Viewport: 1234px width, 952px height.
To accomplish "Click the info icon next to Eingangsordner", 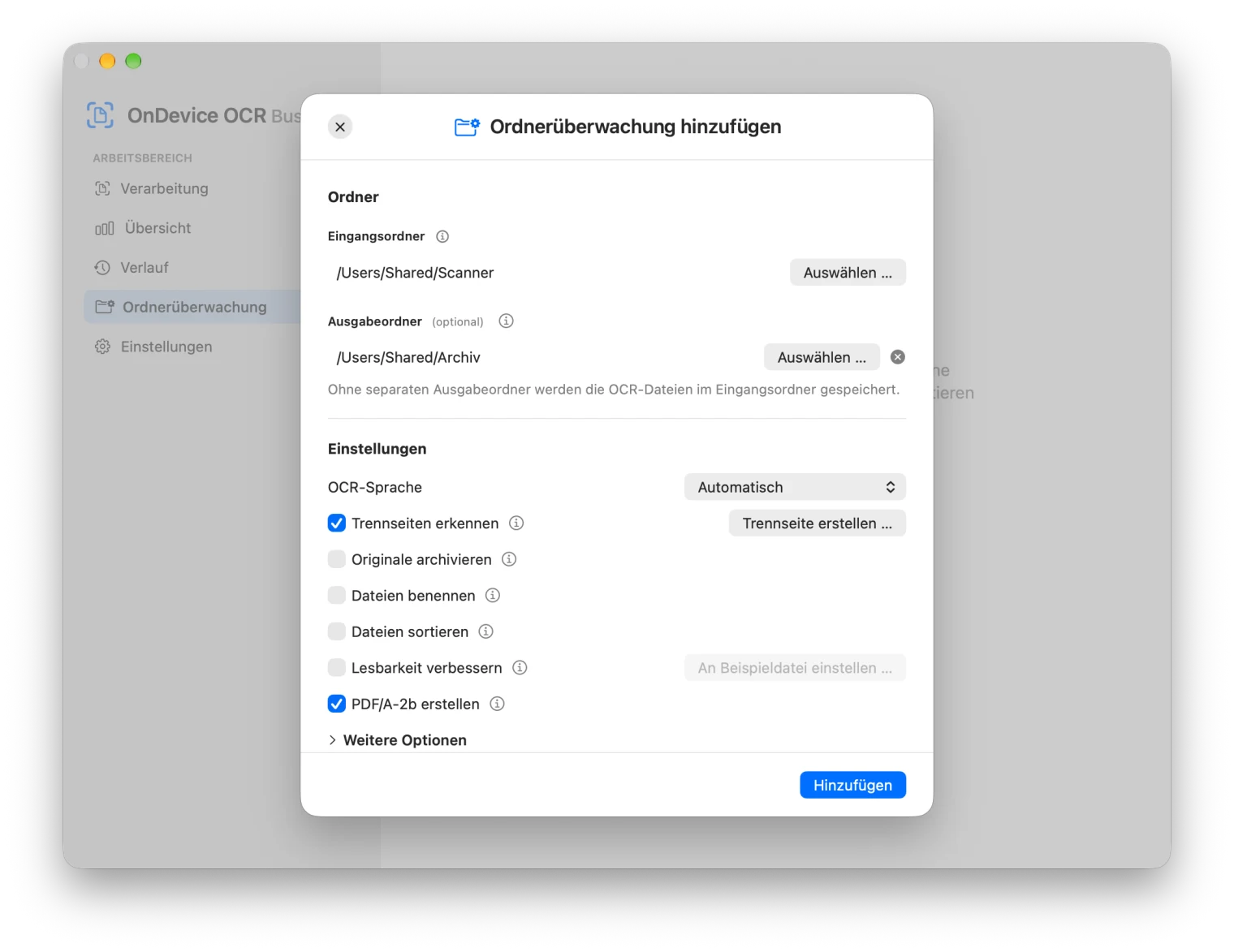I will click(x=442, y=236).
